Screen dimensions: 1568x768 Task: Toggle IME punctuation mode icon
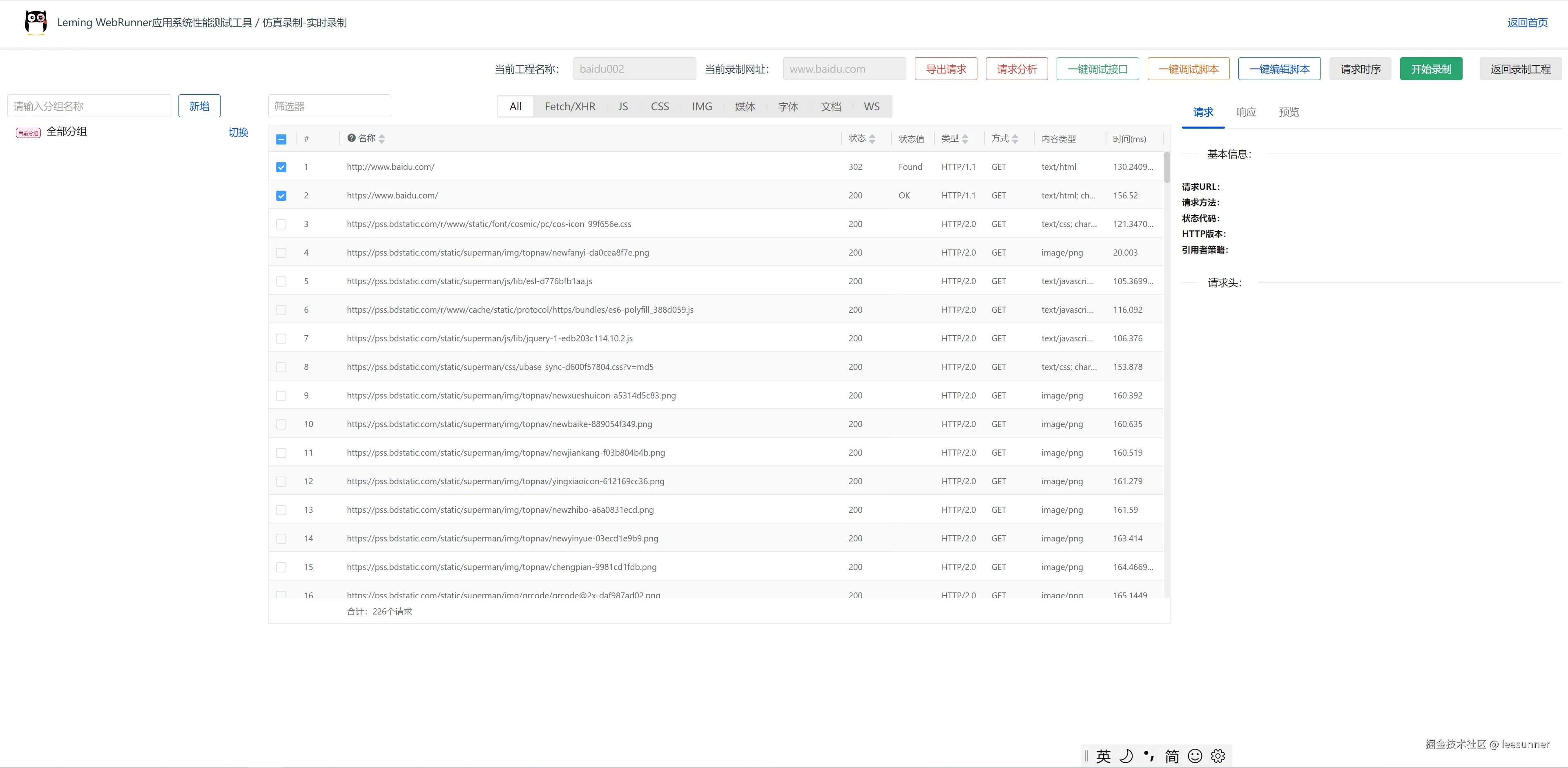click(1149, 756)
